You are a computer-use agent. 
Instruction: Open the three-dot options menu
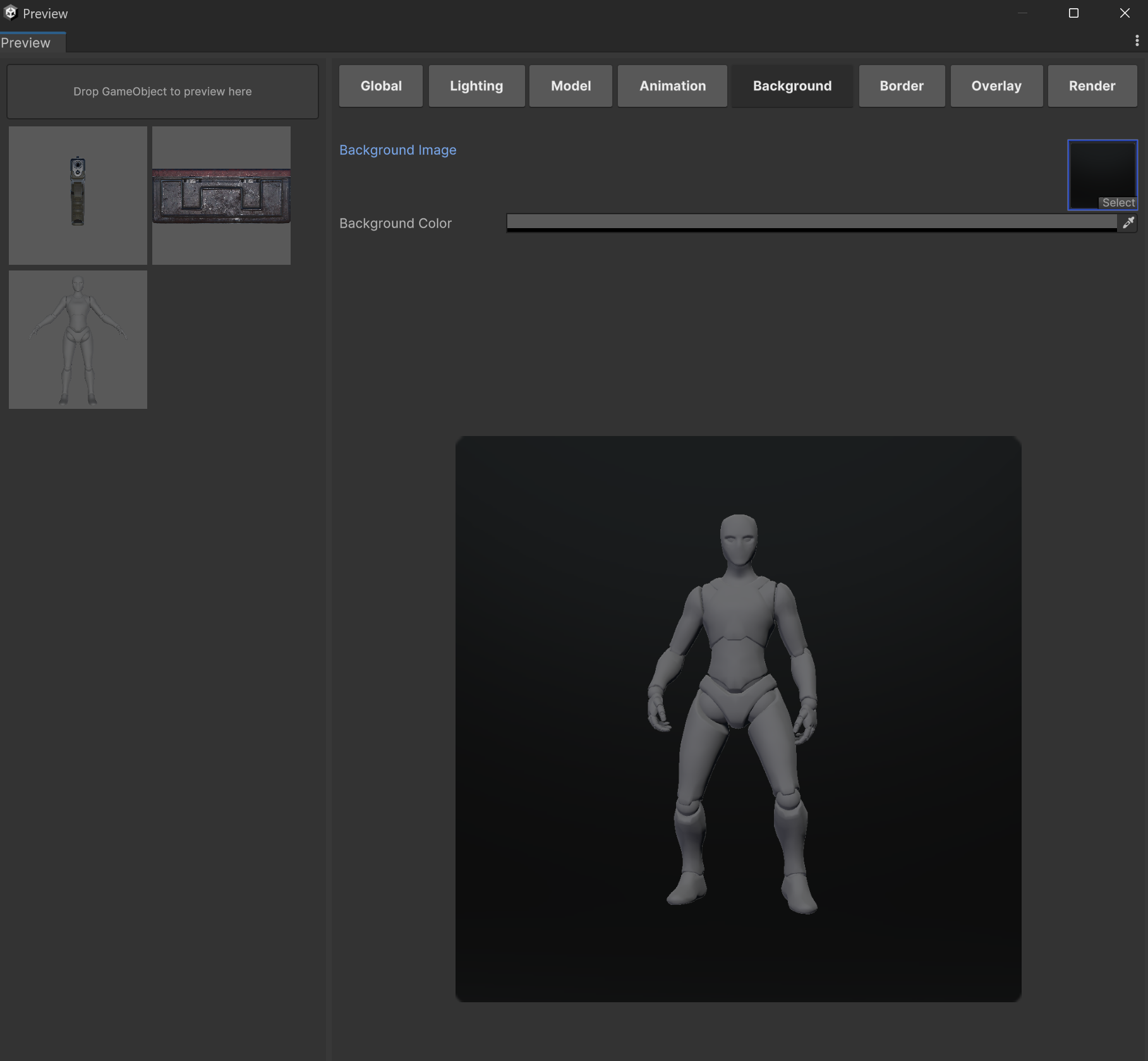pyautogui.click(x=1137, y=41)
